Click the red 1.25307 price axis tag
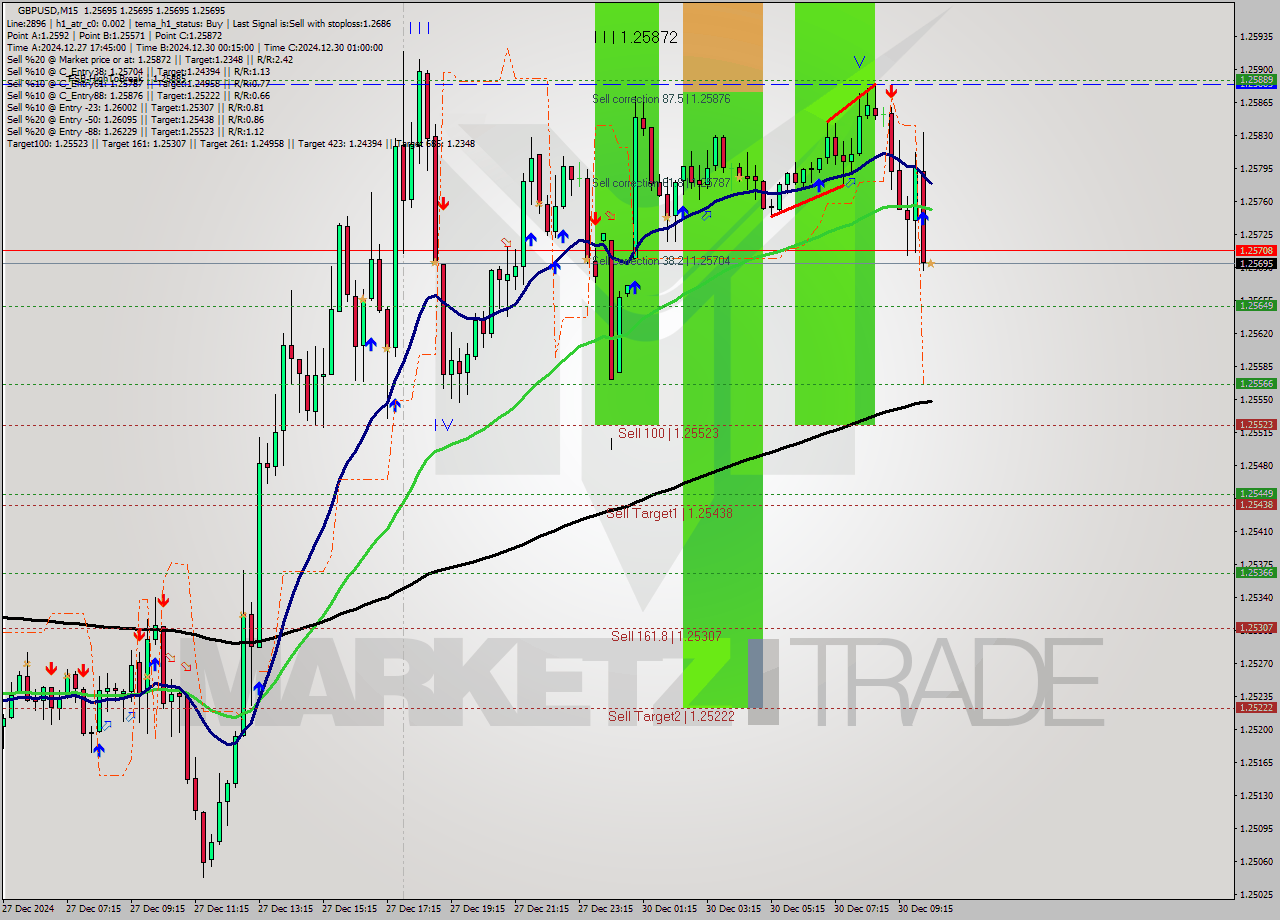 (x=1256, y=628)
